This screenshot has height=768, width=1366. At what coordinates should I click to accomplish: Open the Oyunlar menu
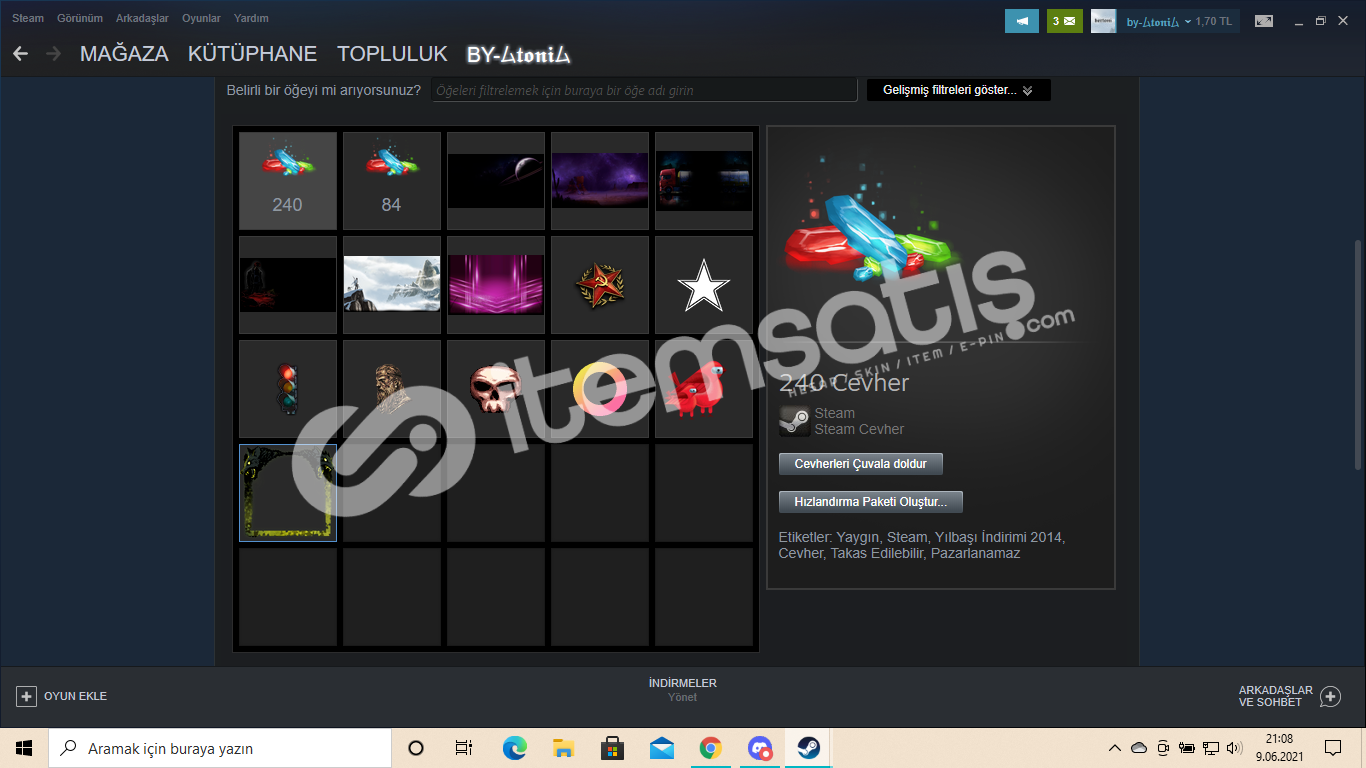[201, 18]
